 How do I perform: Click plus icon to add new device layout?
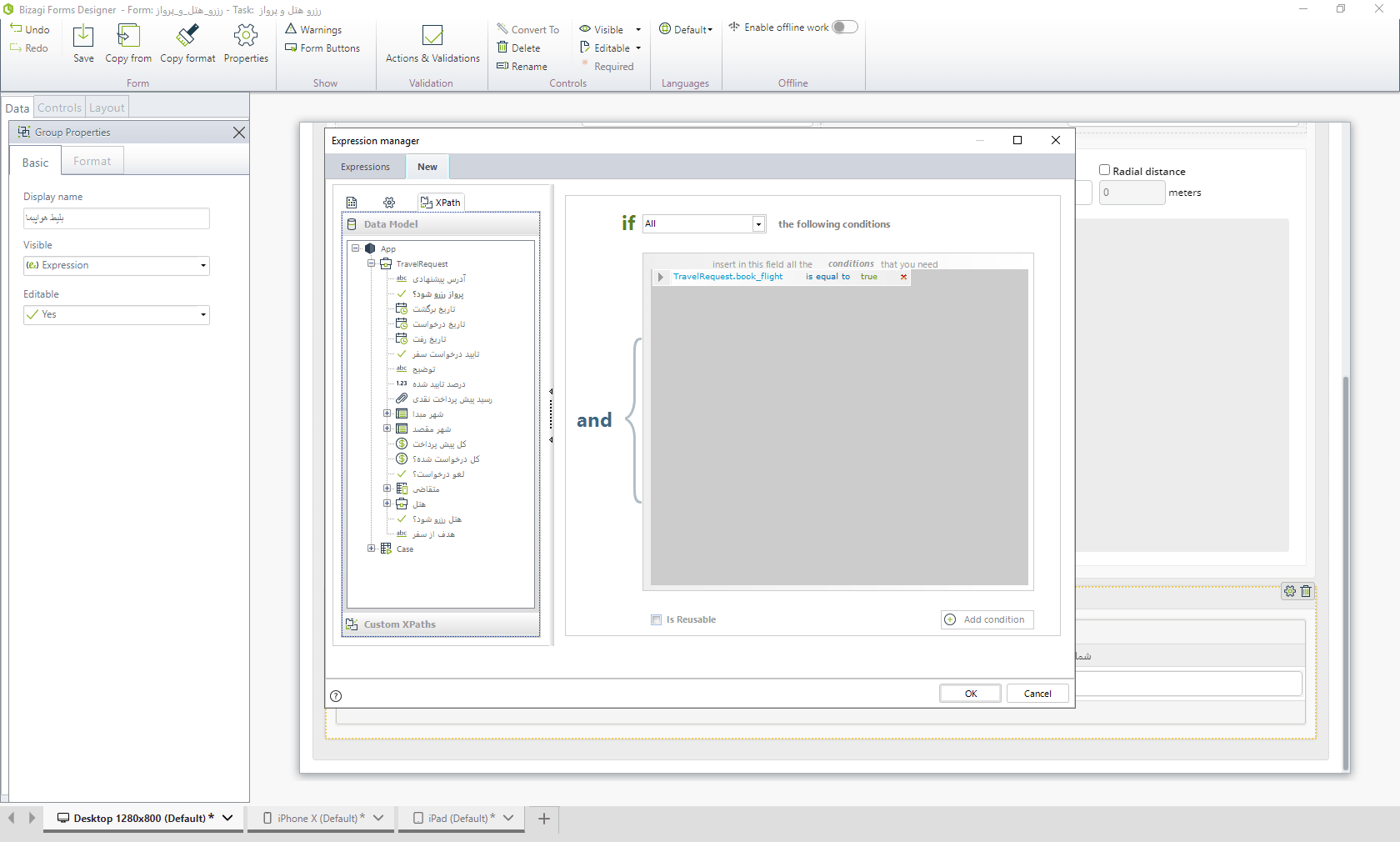click(544, 819)
